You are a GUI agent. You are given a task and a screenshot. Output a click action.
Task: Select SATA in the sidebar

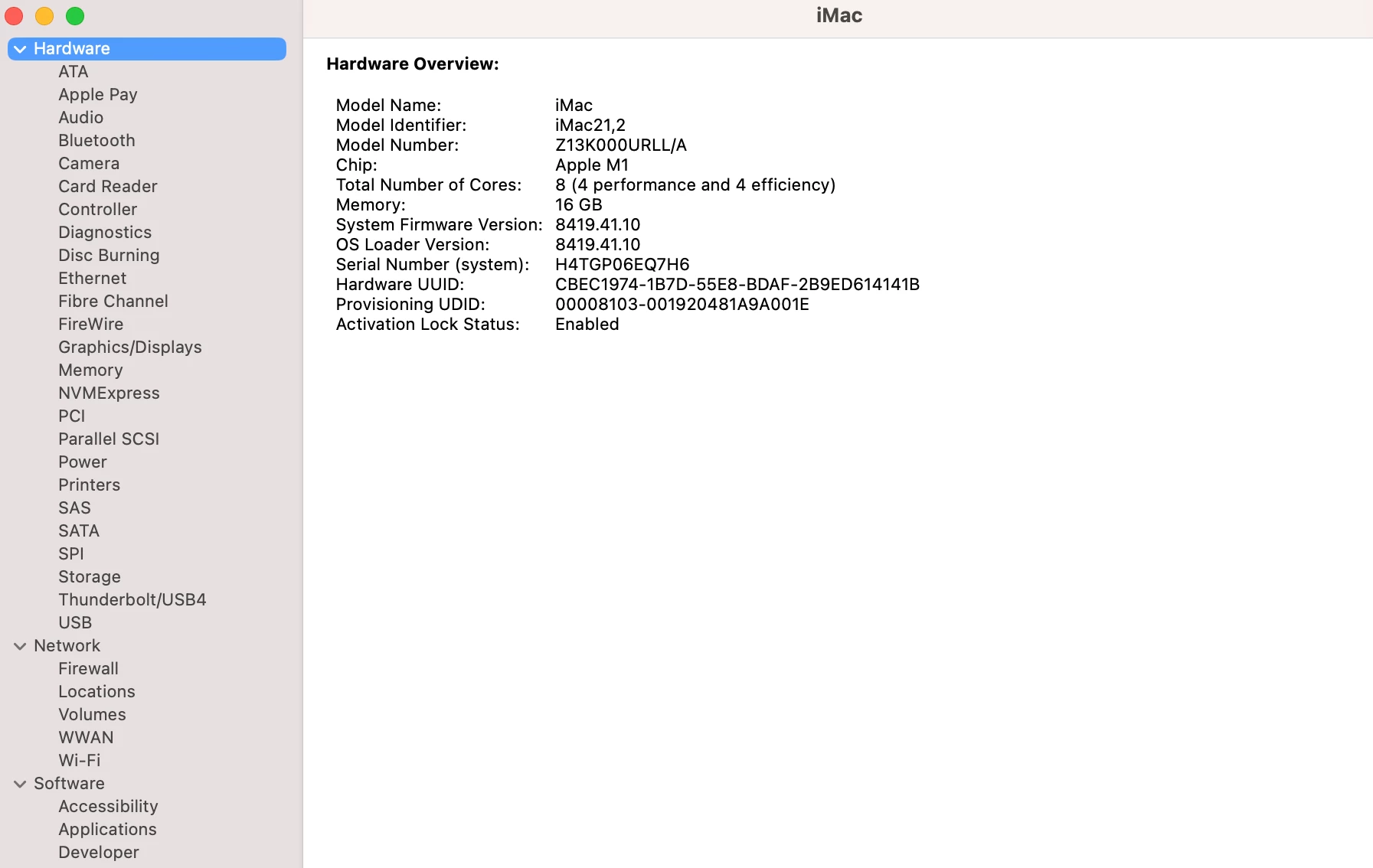point(79,531)
